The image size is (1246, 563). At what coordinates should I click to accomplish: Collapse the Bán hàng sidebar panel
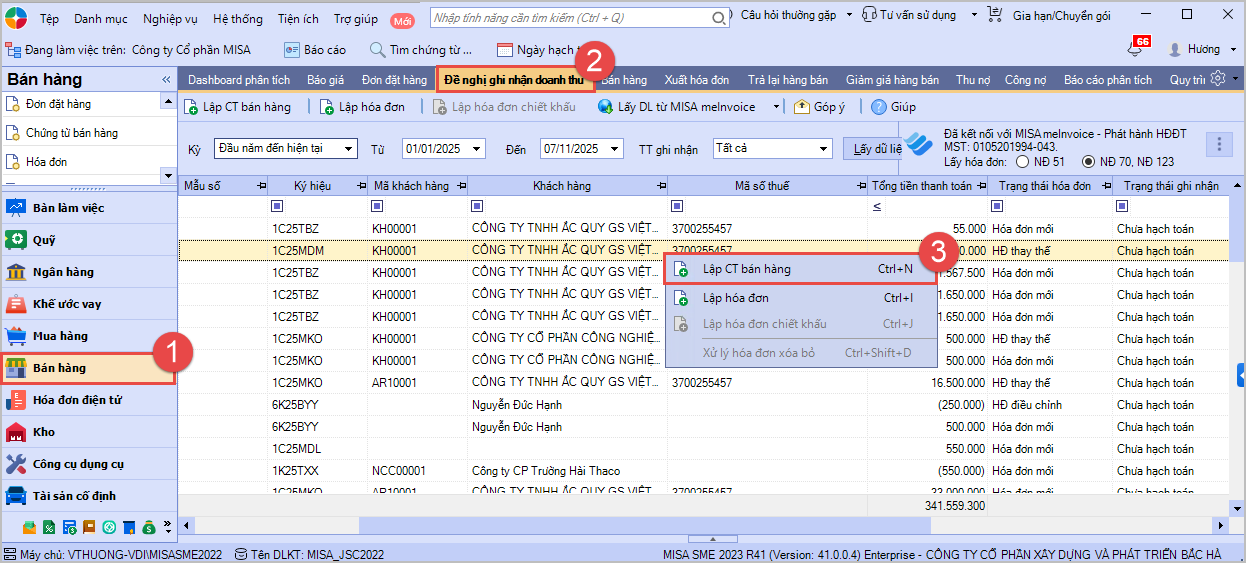pos(166,80)
